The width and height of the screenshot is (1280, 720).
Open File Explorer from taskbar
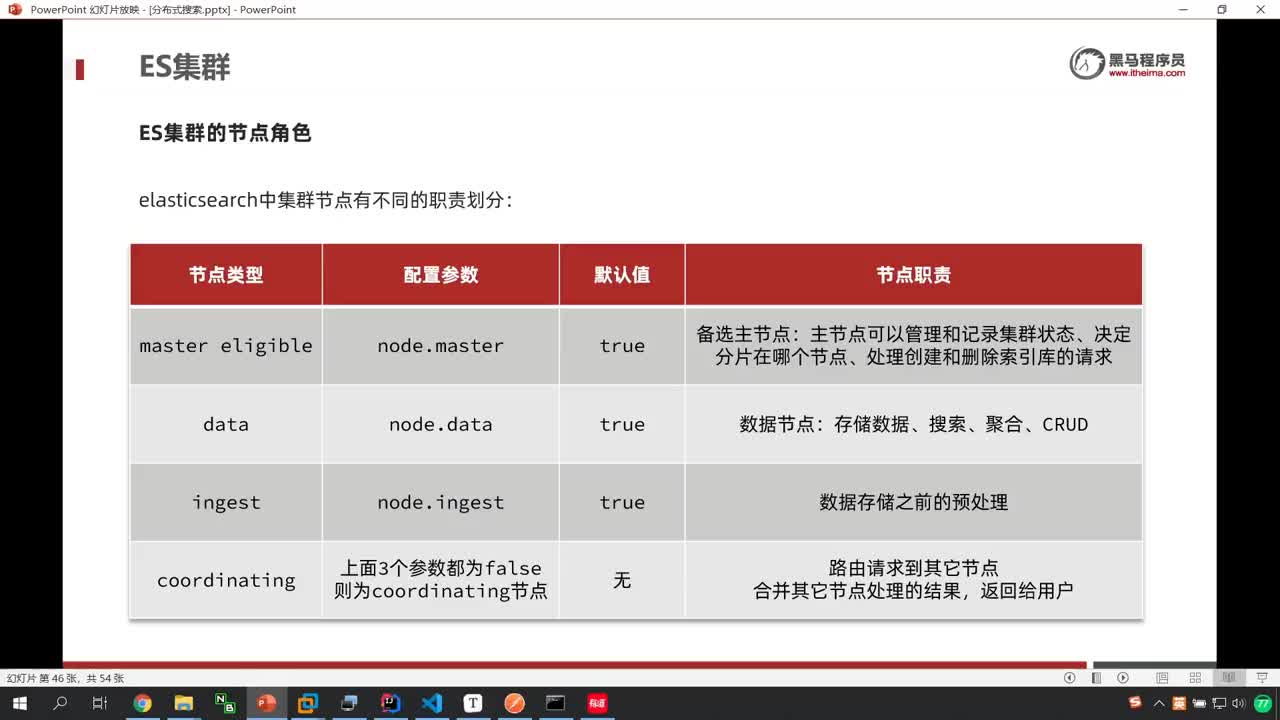click(x=183, y=703)
